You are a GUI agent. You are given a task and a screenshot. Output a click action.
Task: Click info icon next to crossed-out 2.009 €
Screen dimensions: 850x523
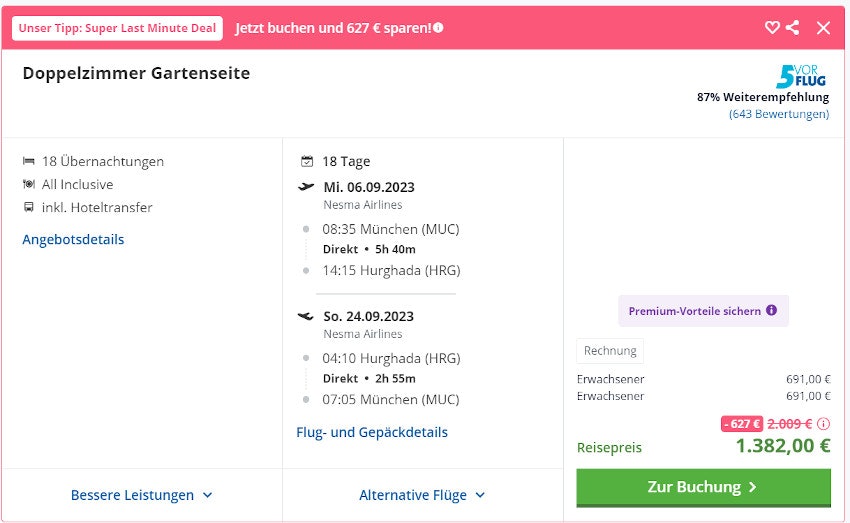point(823,423)
